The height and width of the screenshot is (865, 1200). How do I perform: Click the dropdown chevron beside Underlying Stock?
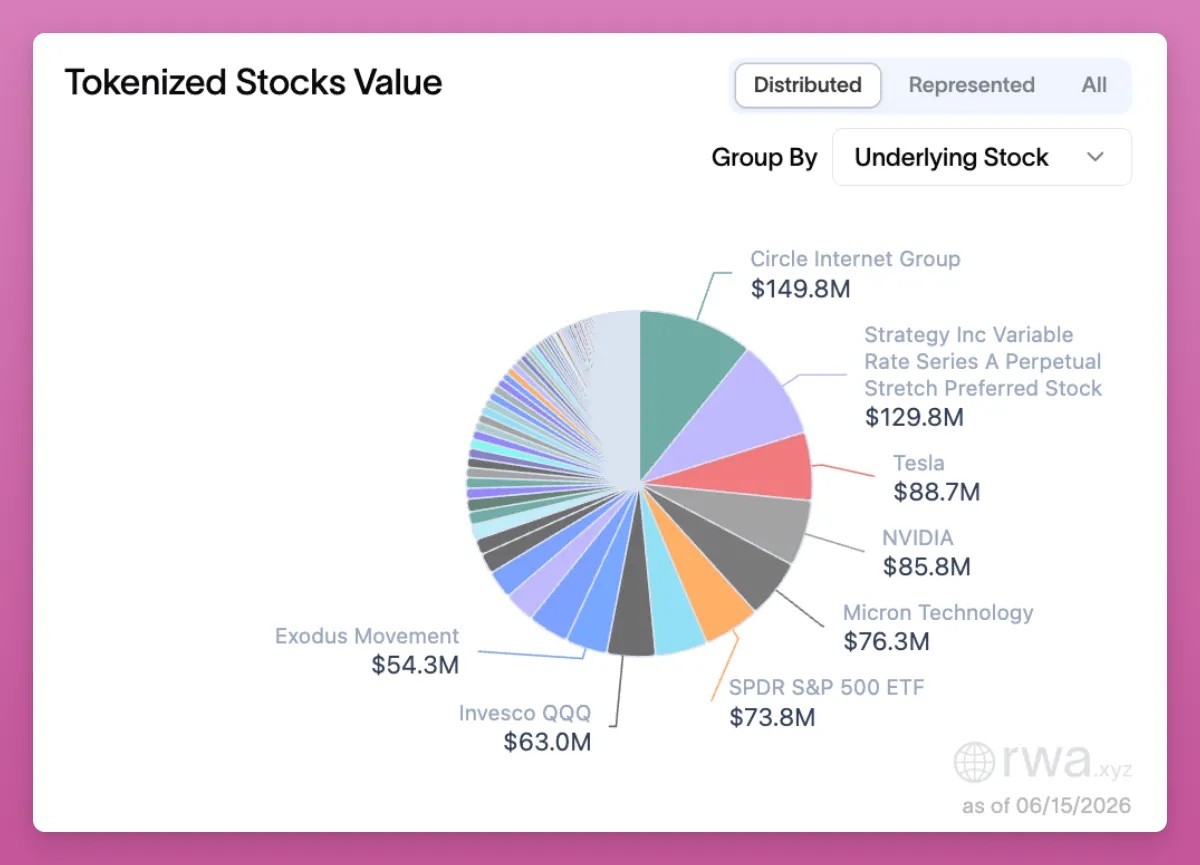1095,157
